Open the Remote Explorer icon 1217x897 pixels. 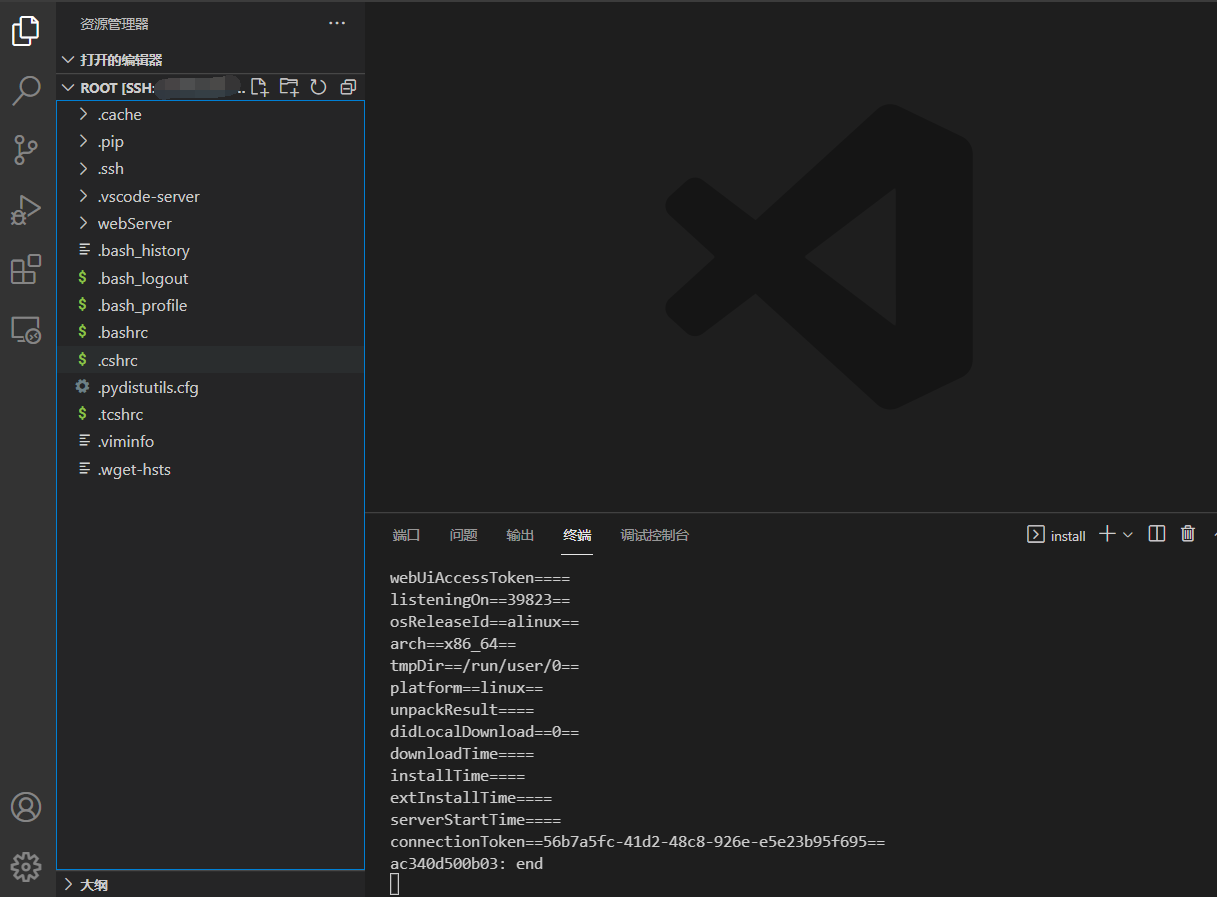[26, 329]
